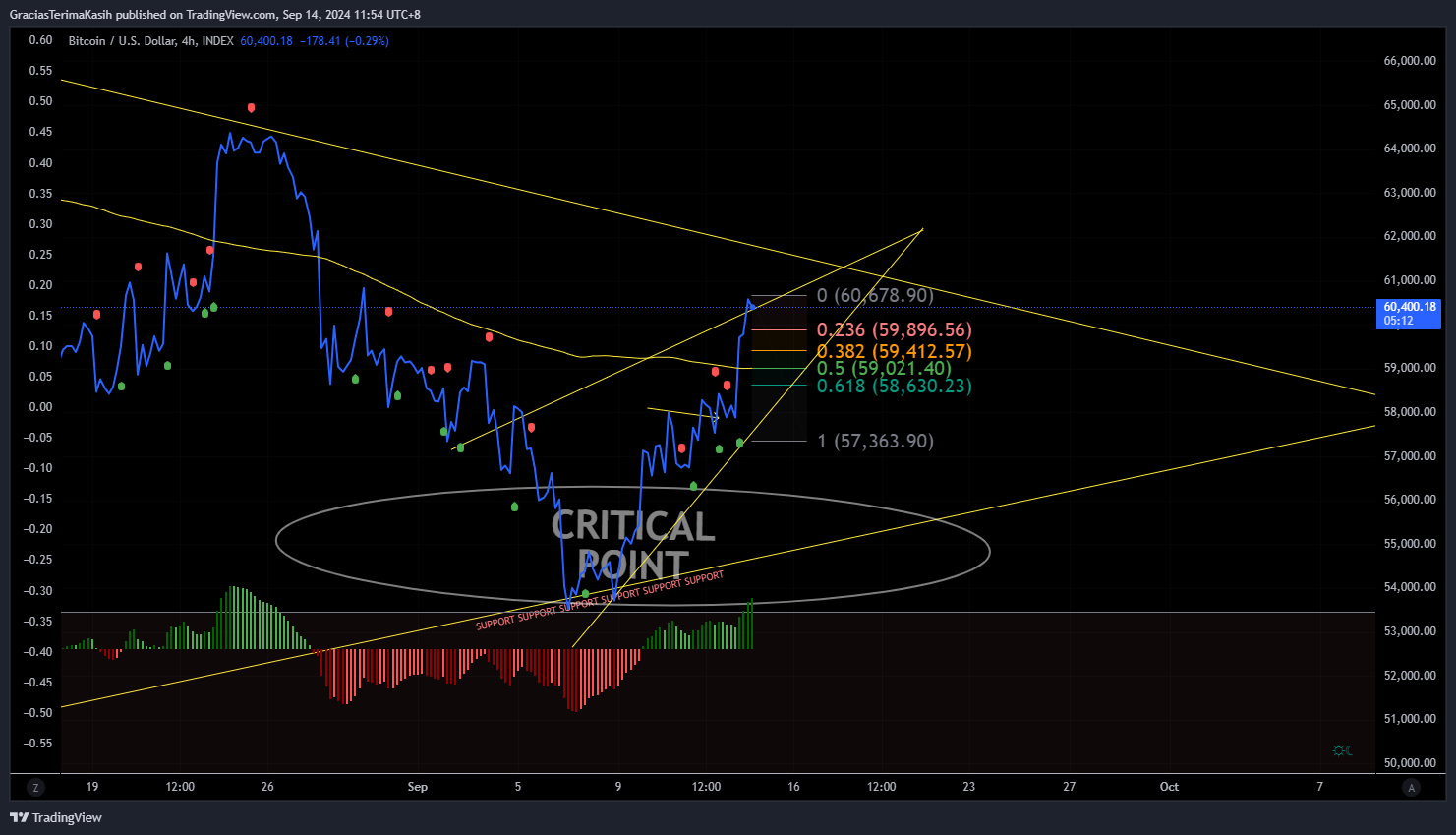Screen dimensions: 1456x835
Task: Click the 59,000.00 price axis label
Action: click(x=1410, y=368)
